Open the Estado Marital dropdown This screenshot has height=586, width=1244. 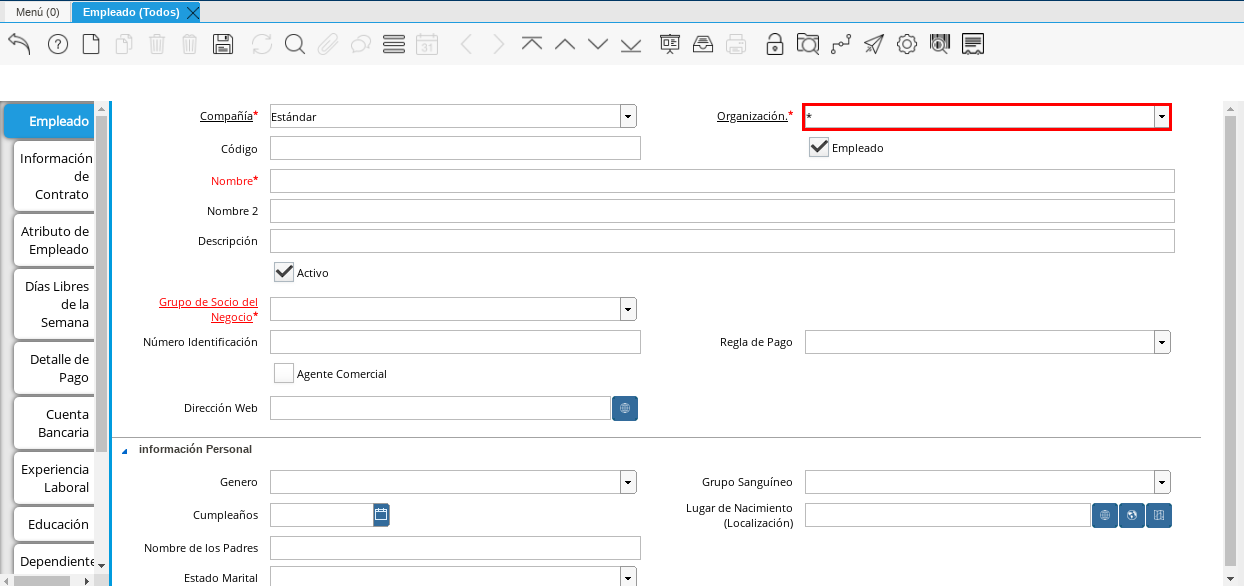(628, 577)
